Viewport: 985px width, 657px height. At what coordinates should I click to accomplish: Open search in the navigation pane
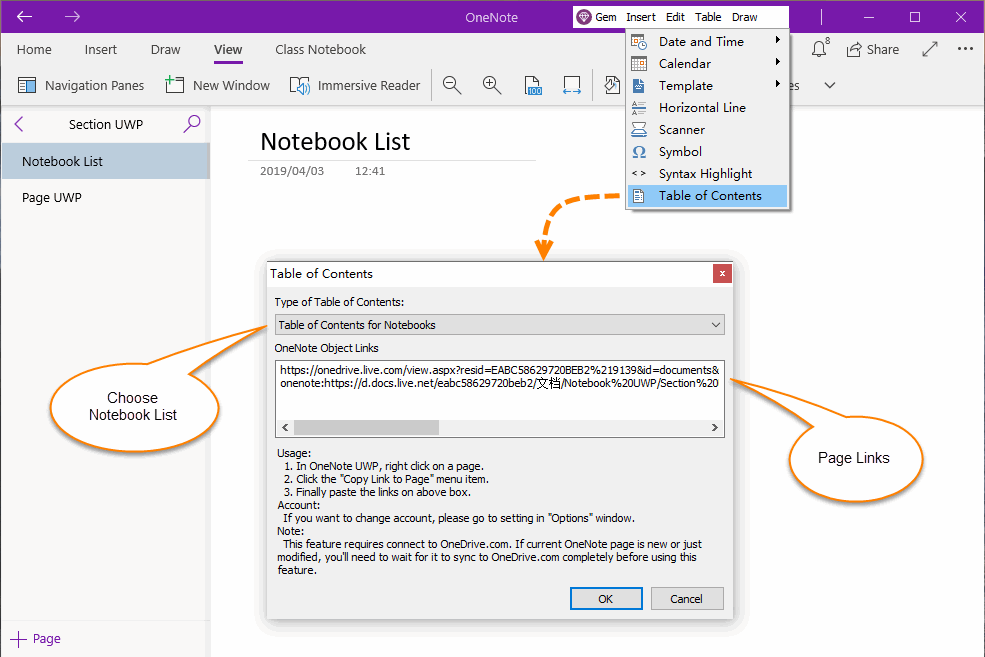(x=192, y=124)
